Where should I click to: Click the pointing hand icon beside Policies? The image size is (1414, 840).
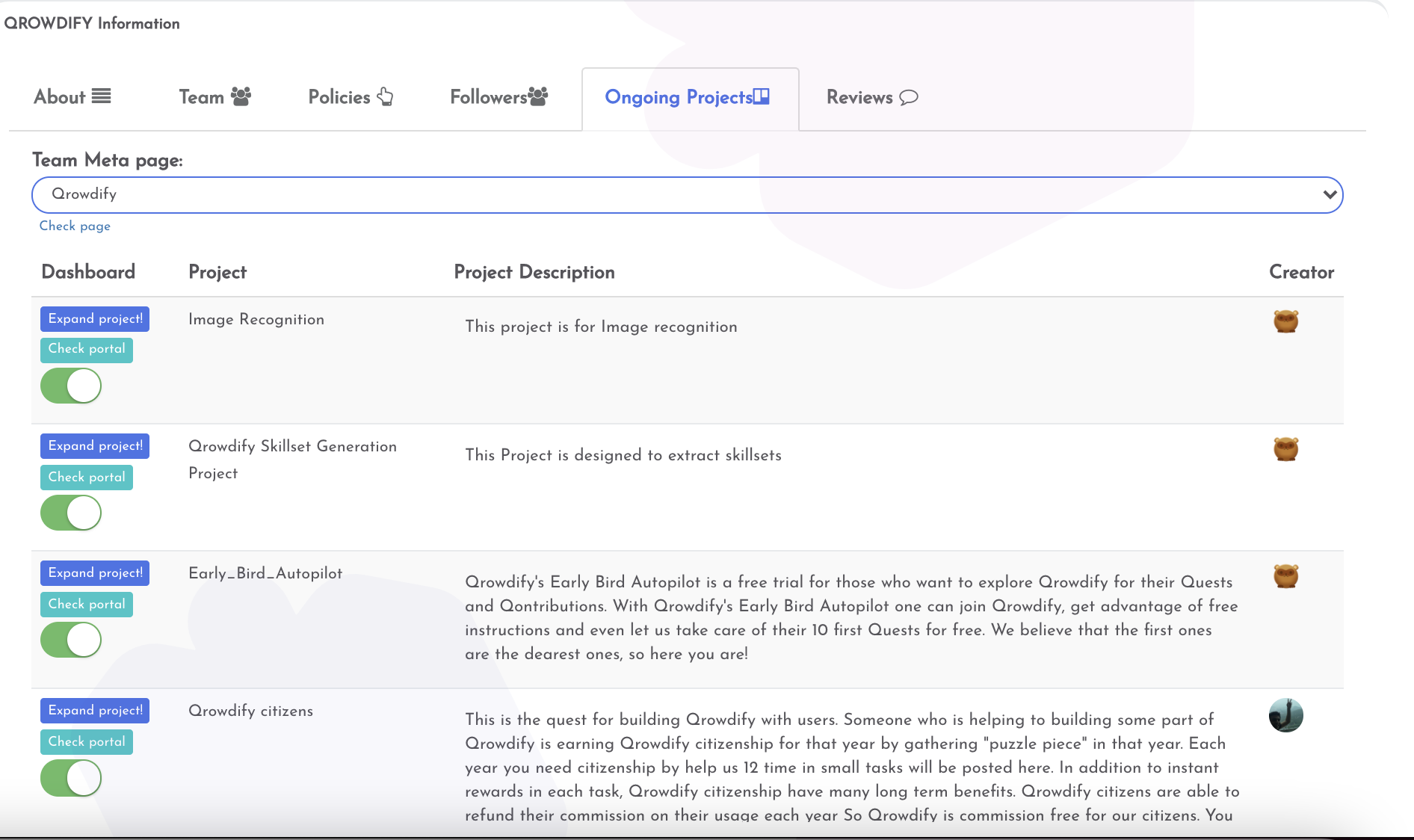pos(385,96)
